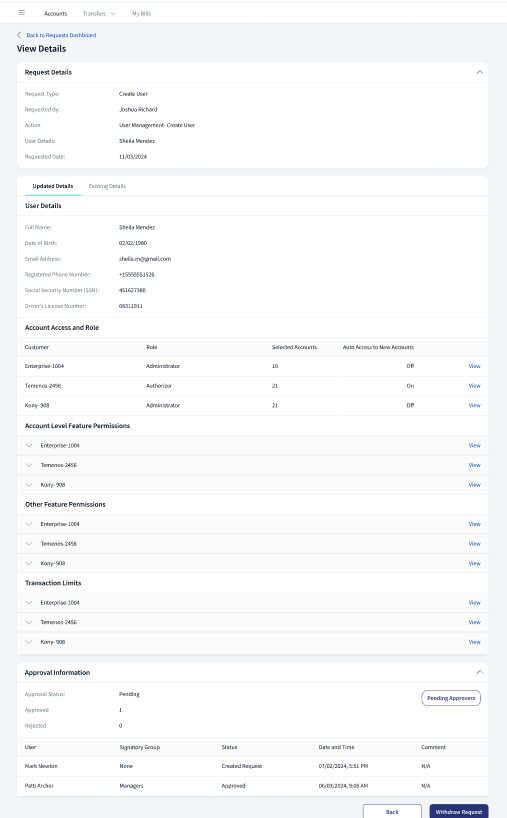Open the hamburger navigation menu
Screen dimensions: 507x818
(x=22, y=13)
